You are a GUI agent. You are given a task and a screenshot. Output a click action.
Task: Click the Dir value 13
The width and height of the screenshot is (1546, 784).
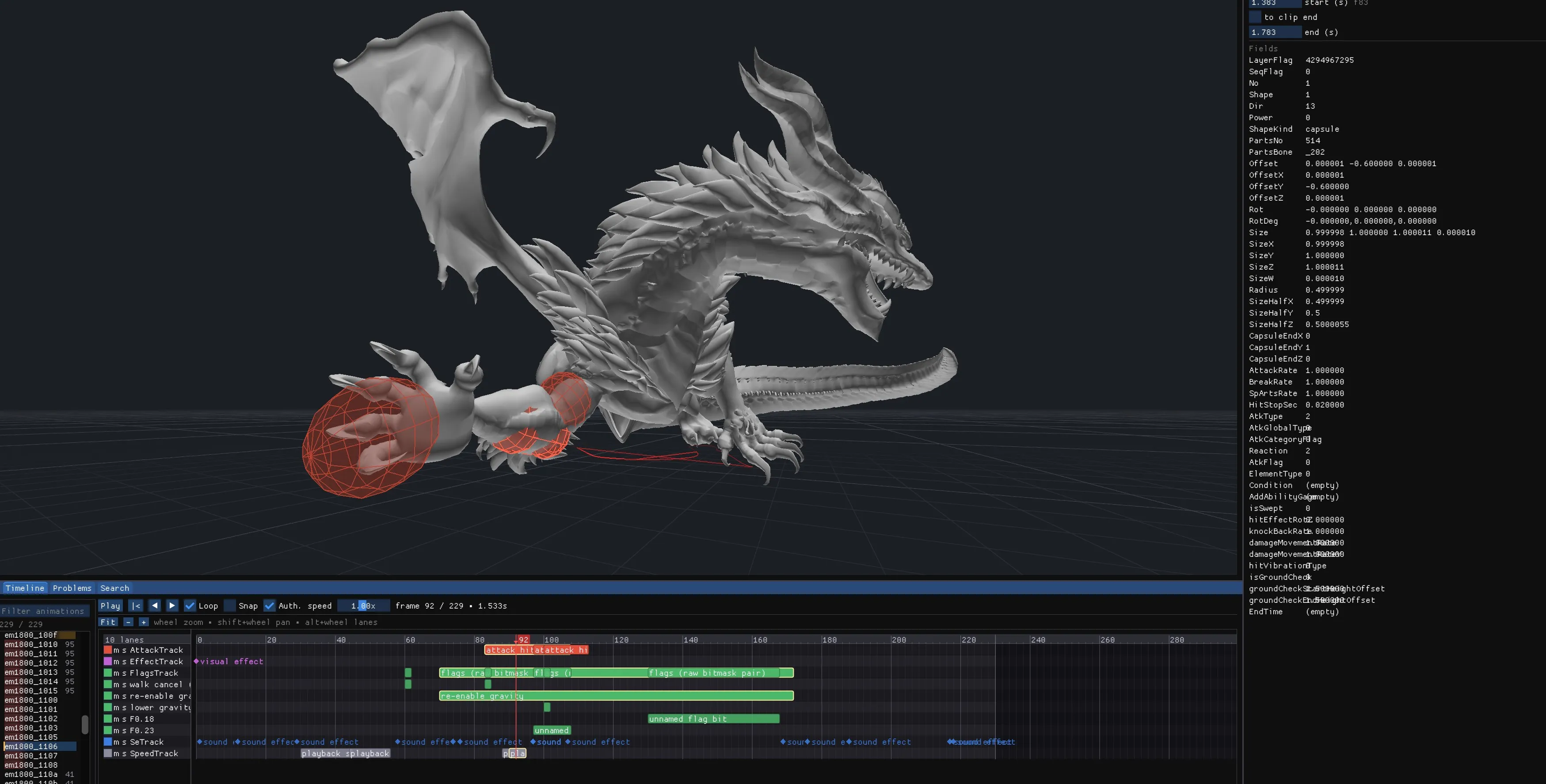pos(1310,106)
